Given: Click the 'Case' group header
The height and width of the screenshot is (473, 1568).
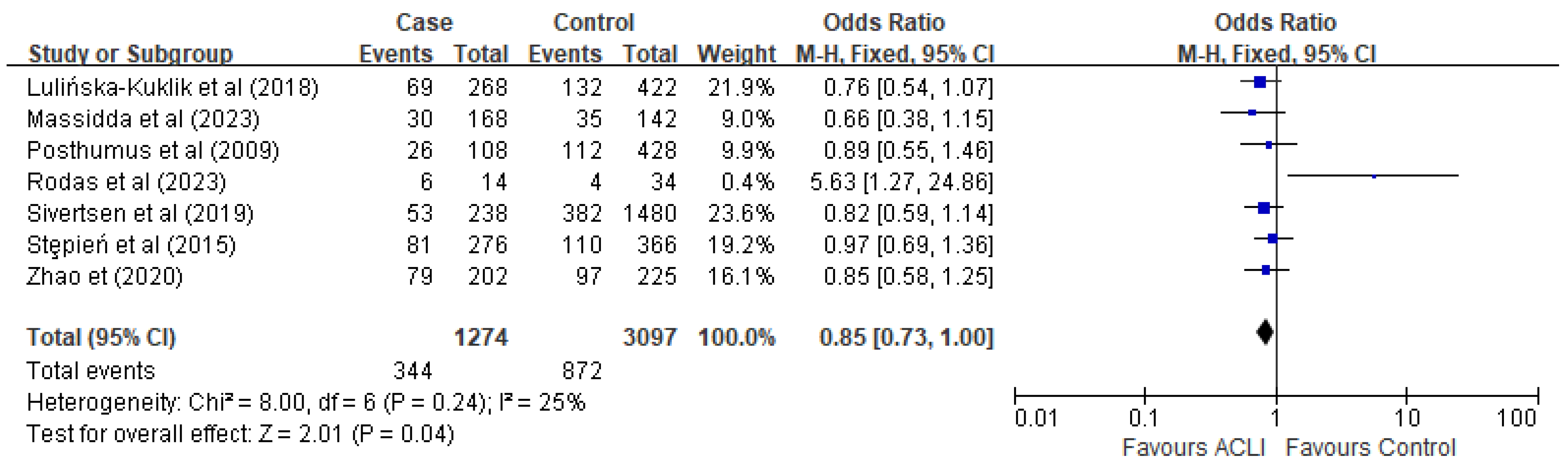Looking at the screenshot, I should (x=424, y=23).
